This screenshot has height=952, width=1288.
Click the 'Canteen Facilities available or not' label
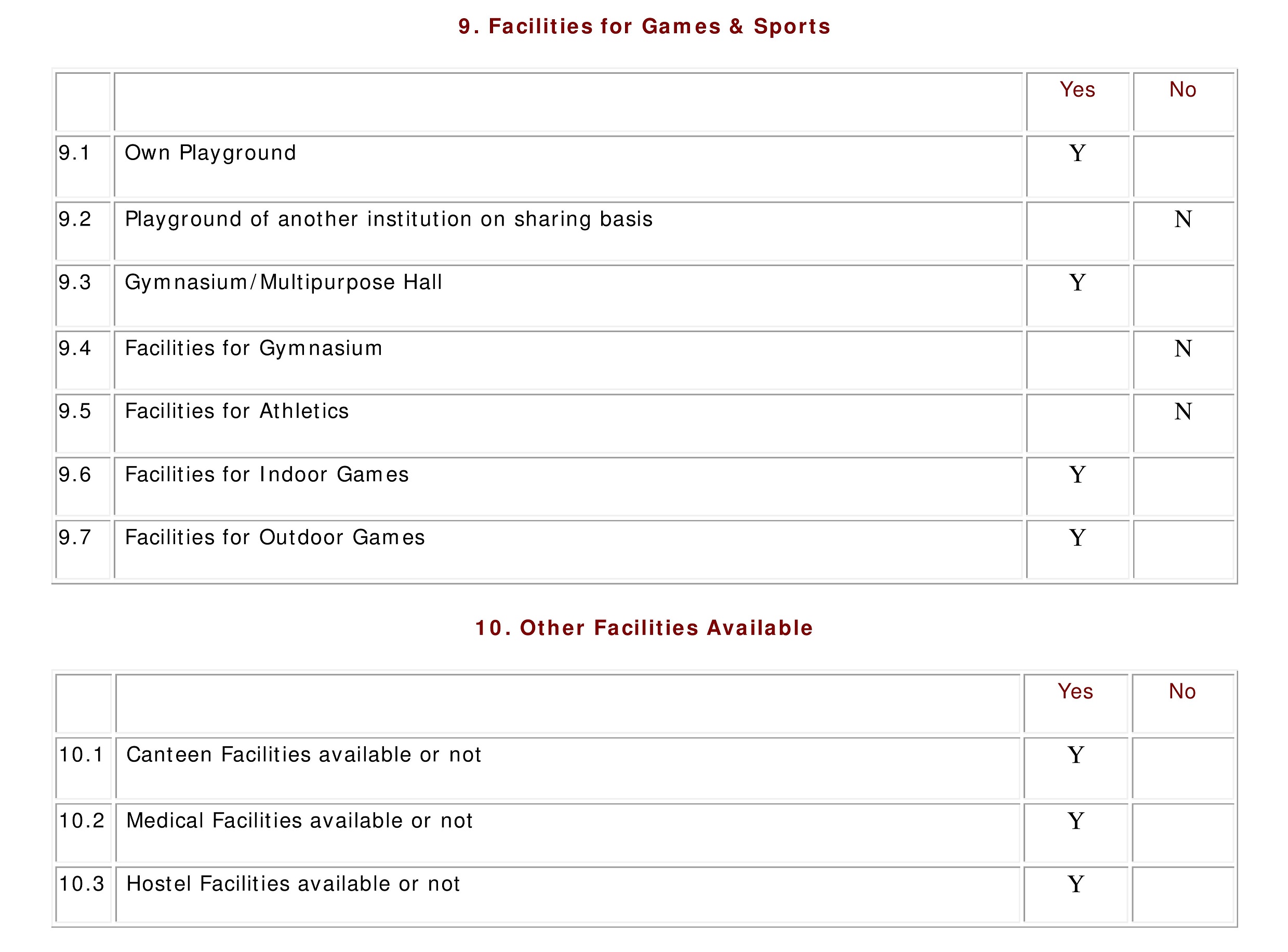point(303,755)
